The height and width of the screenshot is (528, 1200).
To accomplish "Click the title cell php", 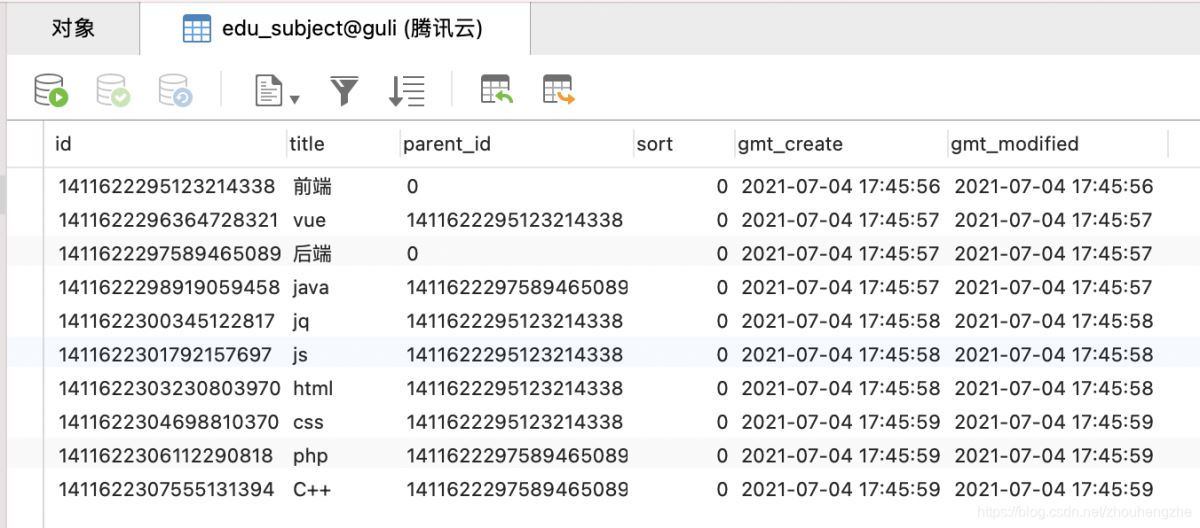I will click(311, 457).
